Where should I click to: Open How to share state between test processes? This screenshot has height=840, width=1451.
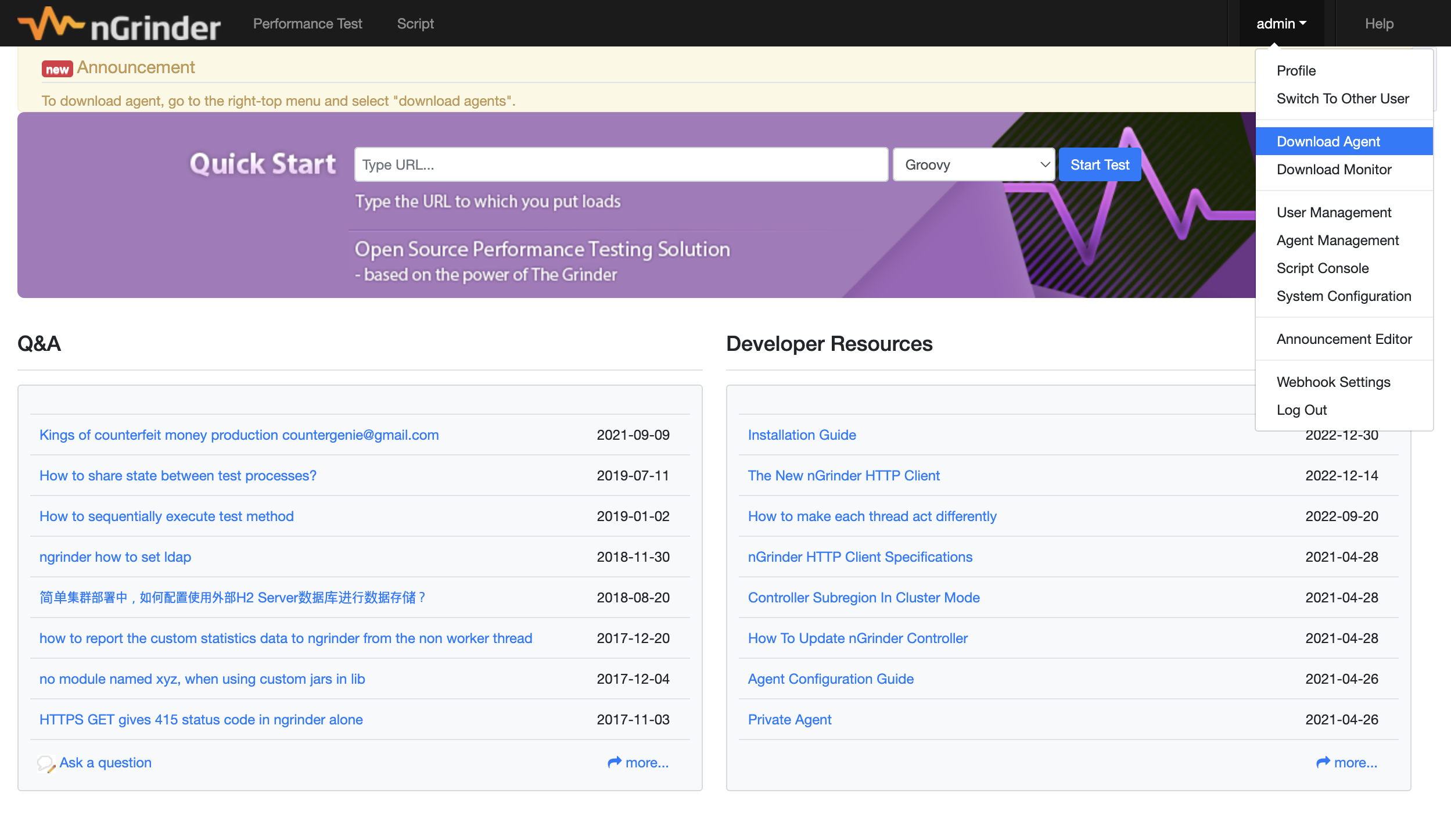(178, 476)
